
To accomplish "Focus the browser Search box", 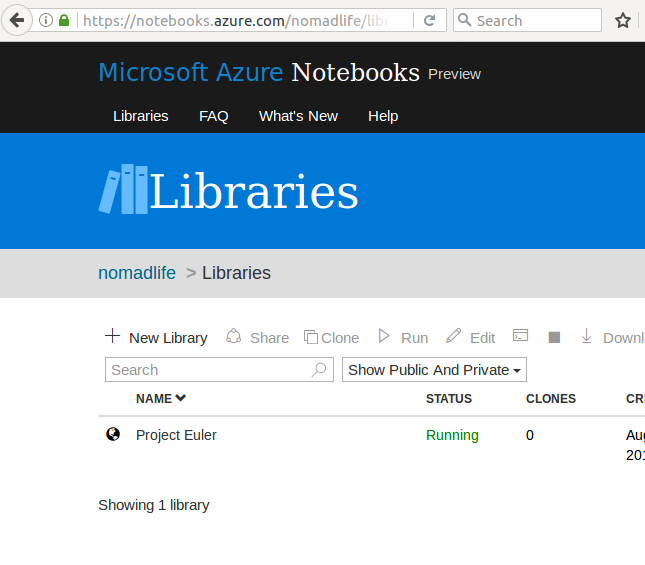I will click(x=527, y=20).
